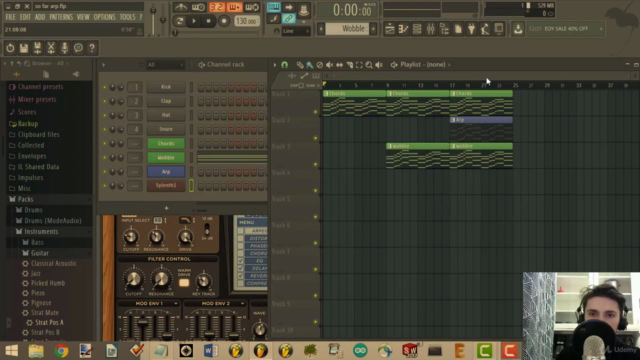The image size is (640, 360).
Task: Save the project with floppy icon
Action: tap(24, 48)
